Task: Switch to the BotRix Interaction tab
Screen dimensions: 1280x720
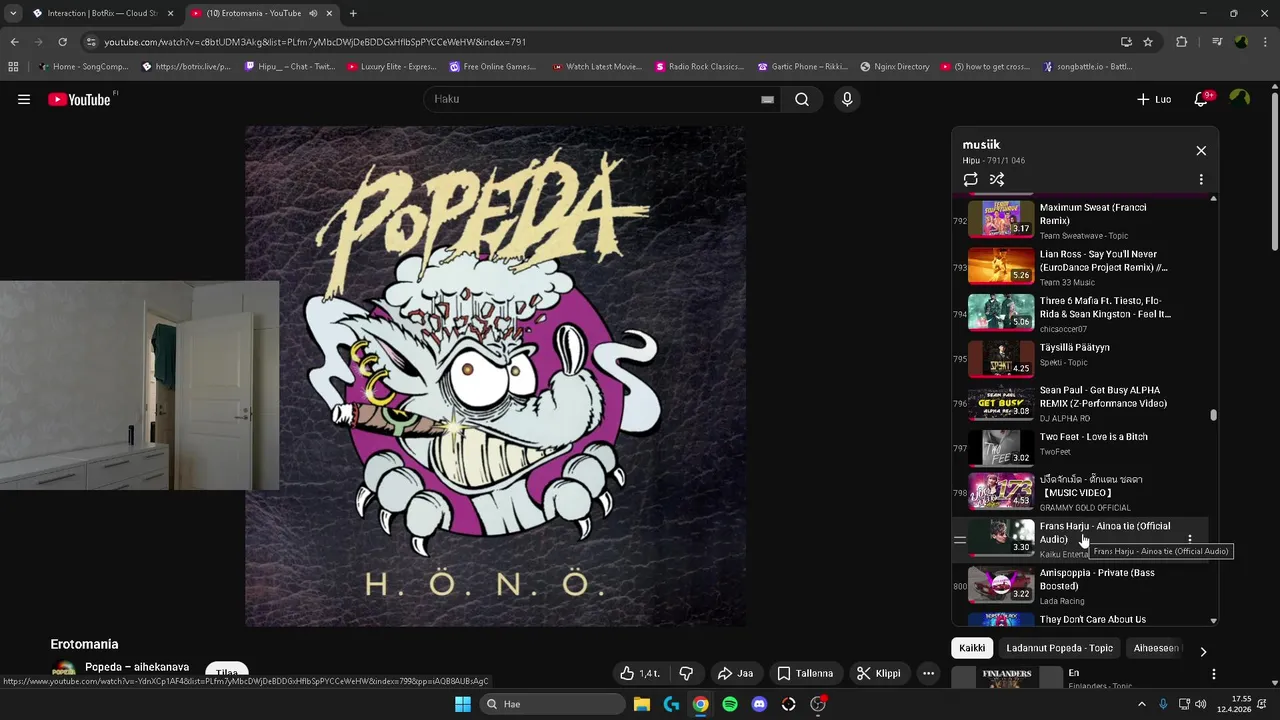Action: [x=103, y=13]
